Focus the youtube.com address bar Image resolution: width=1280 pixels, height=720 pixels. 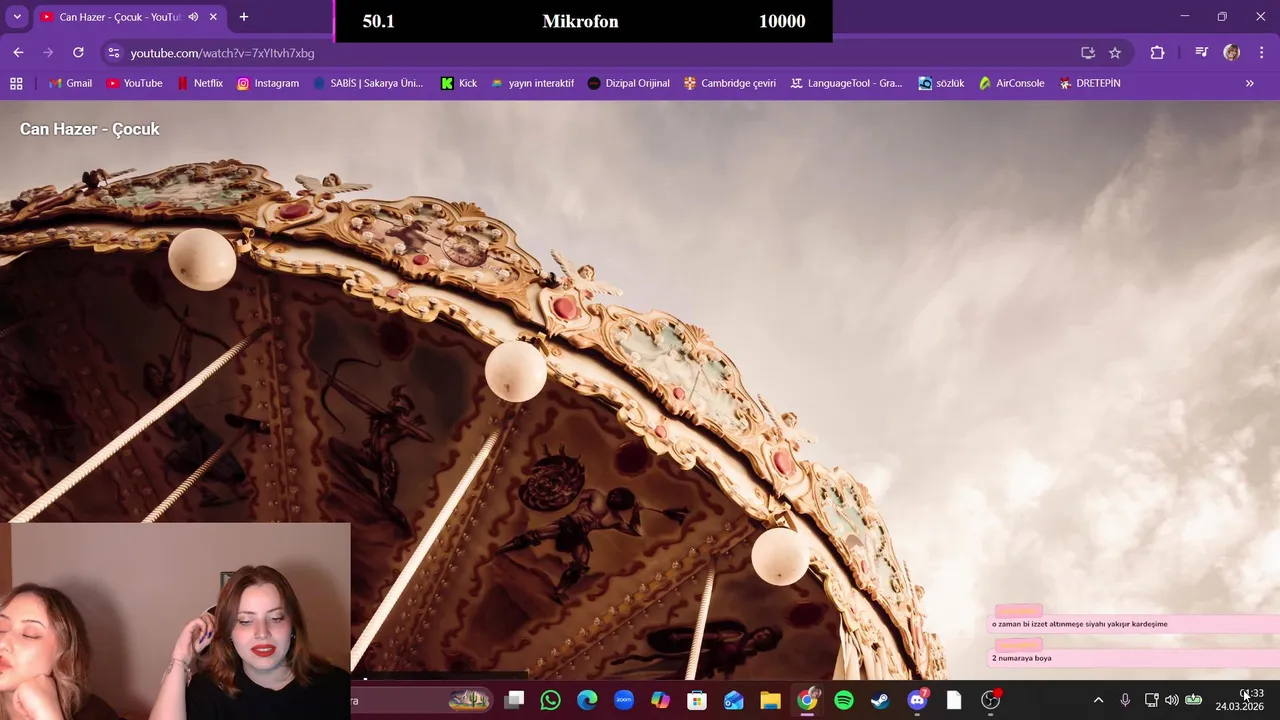[600, 53]
